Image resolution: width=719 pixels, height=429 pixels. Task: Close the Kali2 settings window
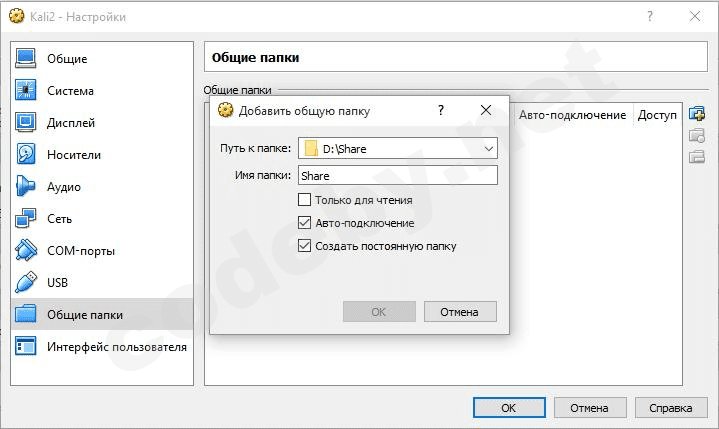(x=695, y=16)
